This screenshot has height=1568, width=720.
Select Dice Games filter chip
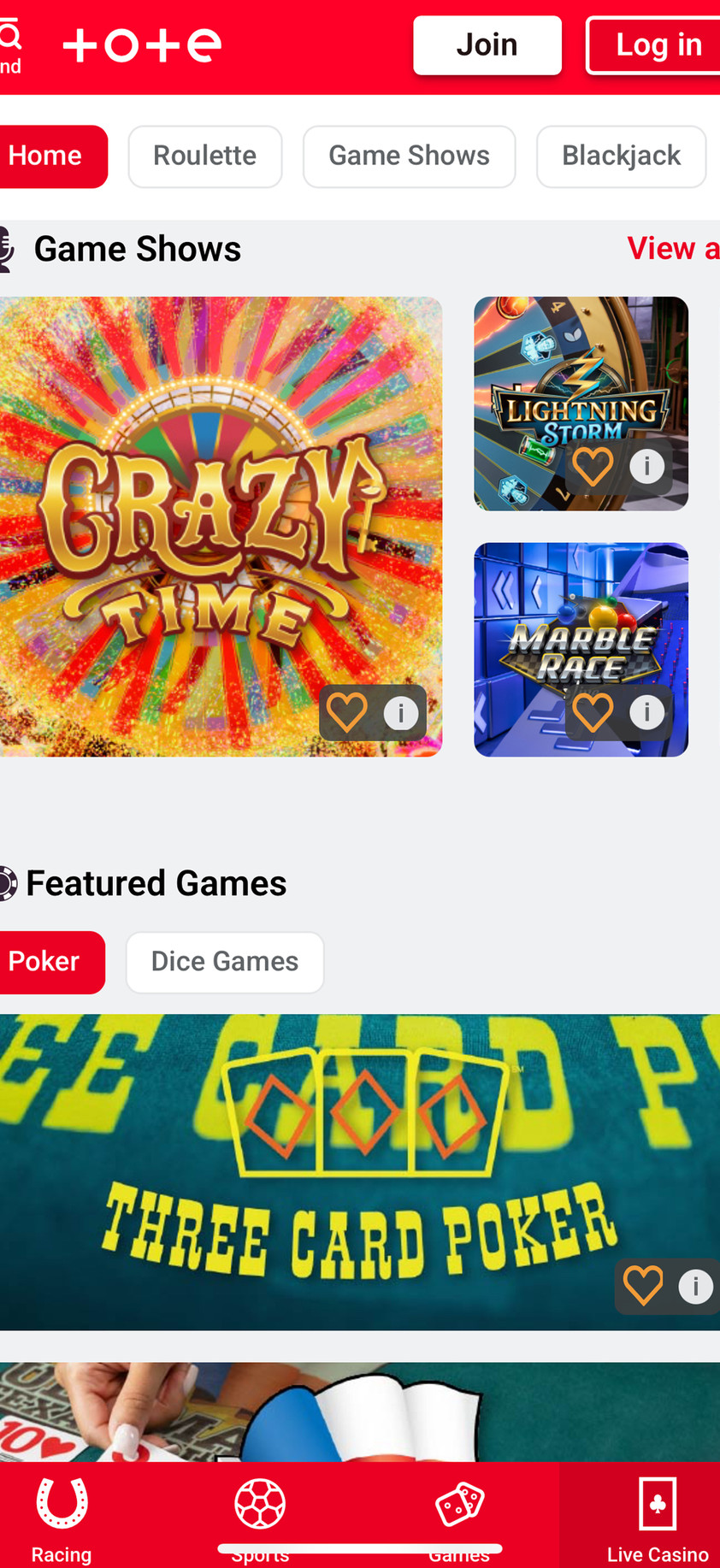[x=225, y=963]
